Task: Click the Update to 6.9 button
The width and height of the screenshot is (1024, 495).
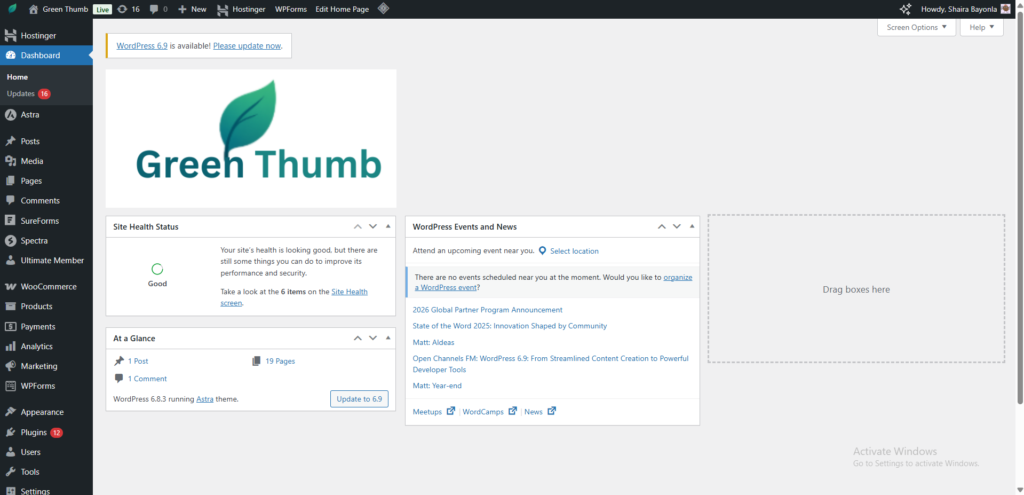Action: pos(359,399)
